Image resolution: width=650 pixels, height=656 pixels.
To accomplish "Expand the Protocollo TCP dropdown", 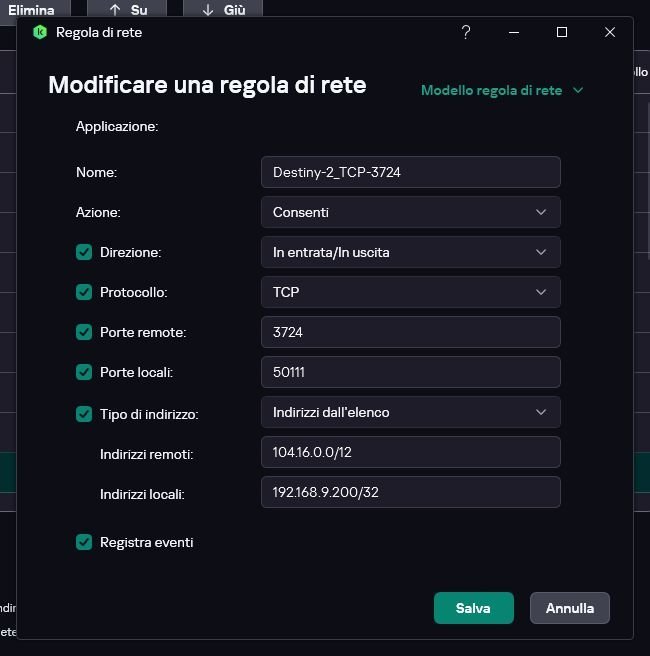I will point(410,292).
